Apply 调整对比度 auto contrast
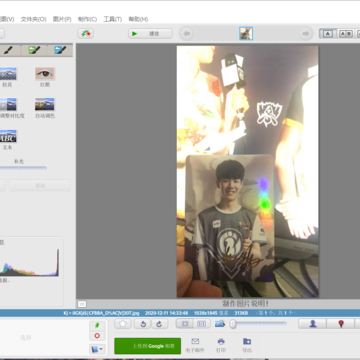Screen dimensions: 360x360 (10, 108)
